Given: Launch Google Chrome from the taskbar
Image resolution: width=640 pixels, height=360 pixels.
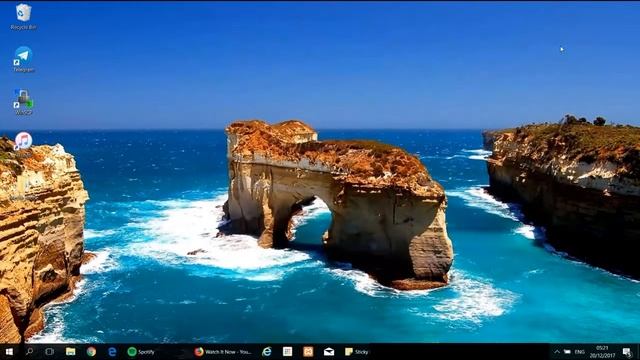Looking at the screenshot, I should click(x=91, y=351).
